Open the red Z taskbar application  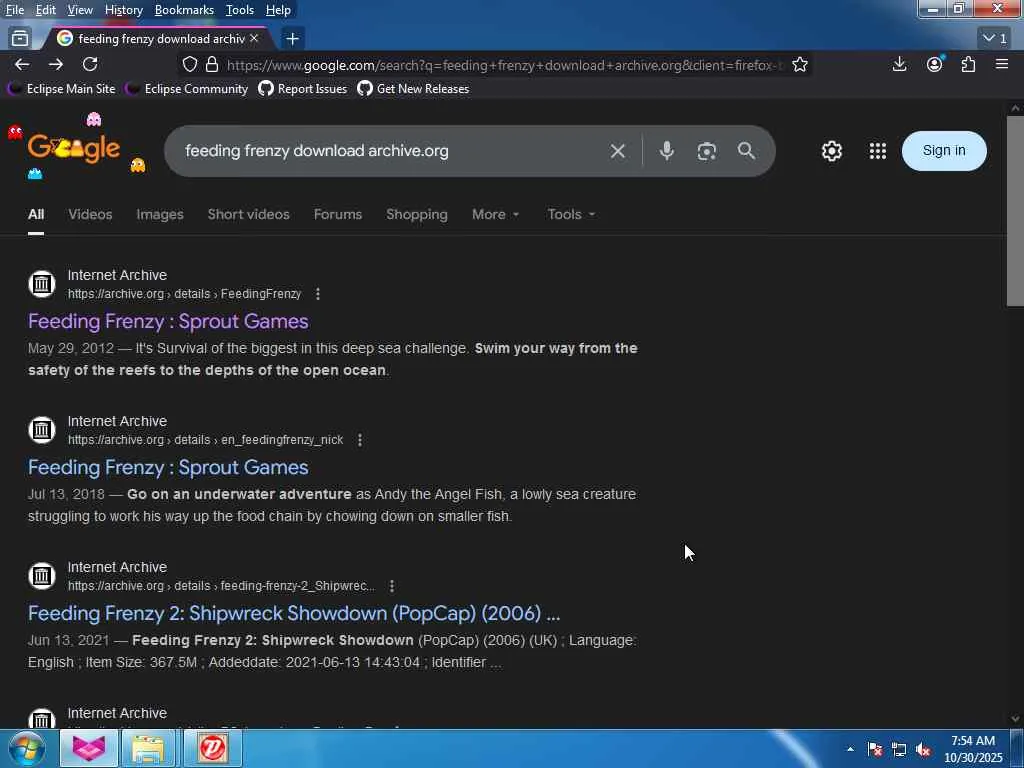click(212, 748)
